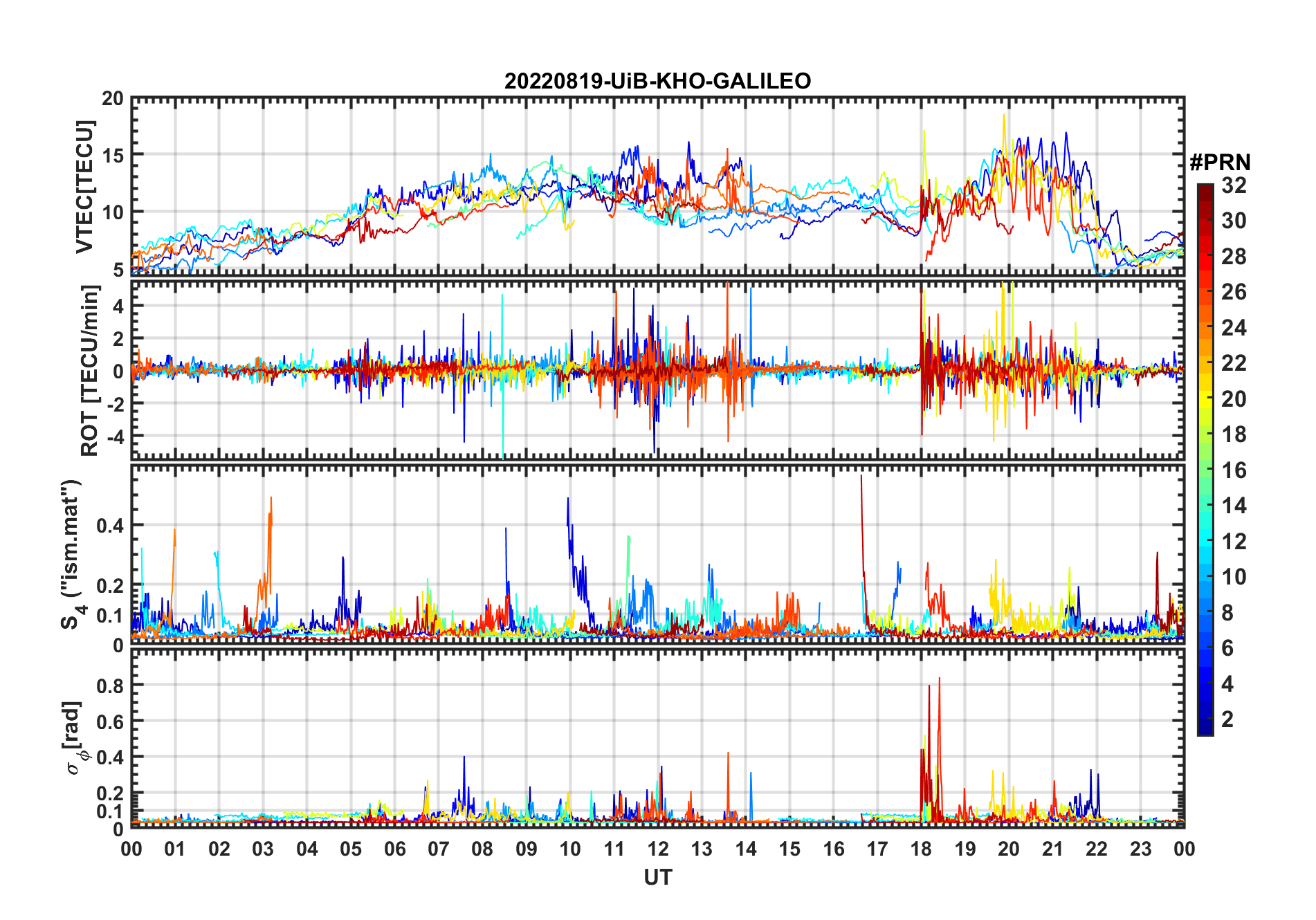Select colorbar tick label 26
This screenshot has height=920, width=1316.
(x=1234, y=292)
